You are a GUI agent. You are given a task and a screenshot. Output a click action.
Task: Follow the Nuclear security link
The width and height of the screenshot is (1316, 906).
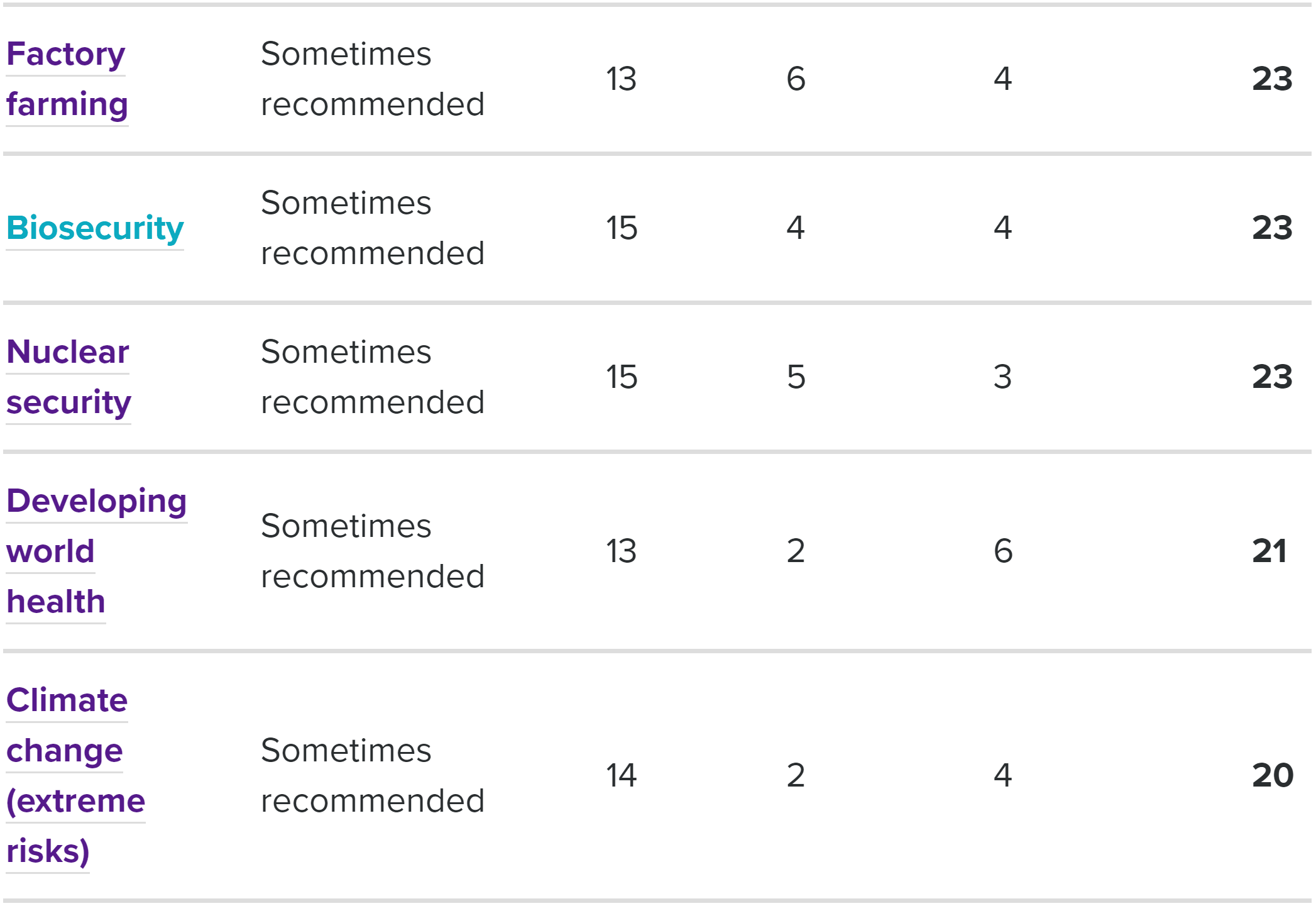[x=69, y=377]
